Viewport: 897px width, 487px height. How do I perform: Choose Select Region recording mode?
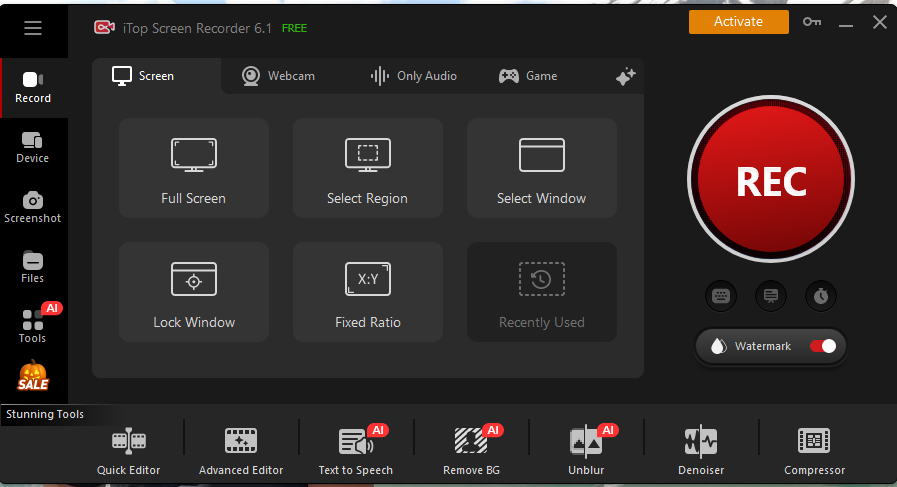click(367, 168)
